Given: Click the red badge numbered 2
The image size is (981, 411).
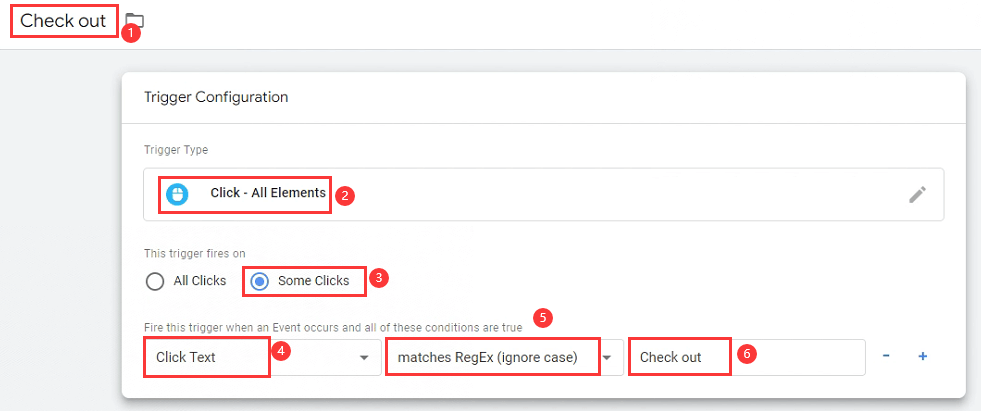Looking at the screenshot, I should tap(345, 195).
